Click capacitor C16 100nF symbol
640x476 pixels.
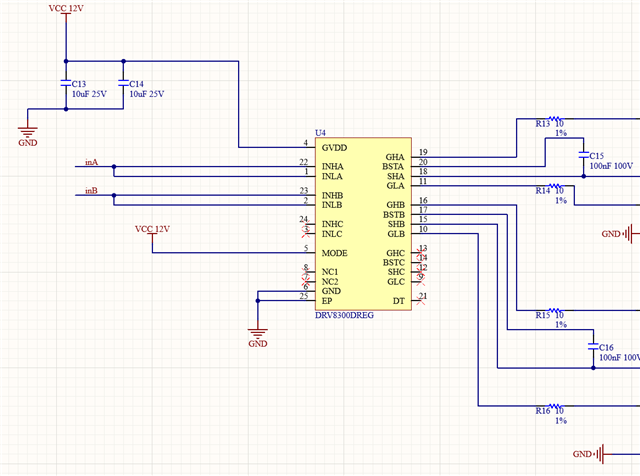point(593,347)
